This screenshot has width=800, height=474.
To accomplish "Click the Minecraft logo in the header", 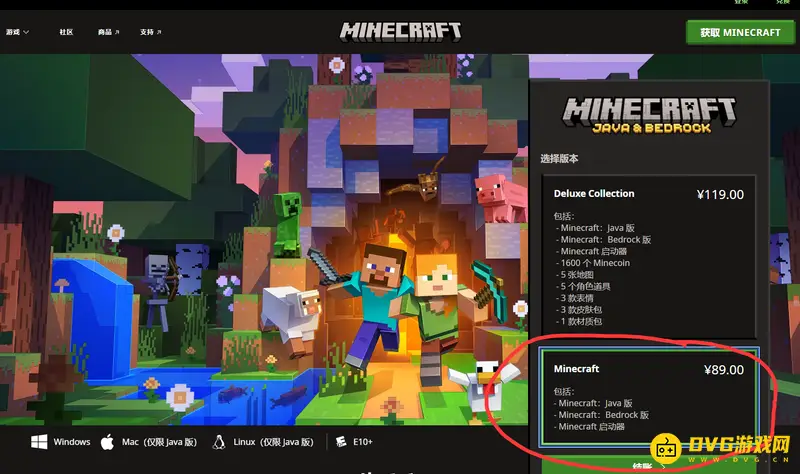I will tap(400, 30).
